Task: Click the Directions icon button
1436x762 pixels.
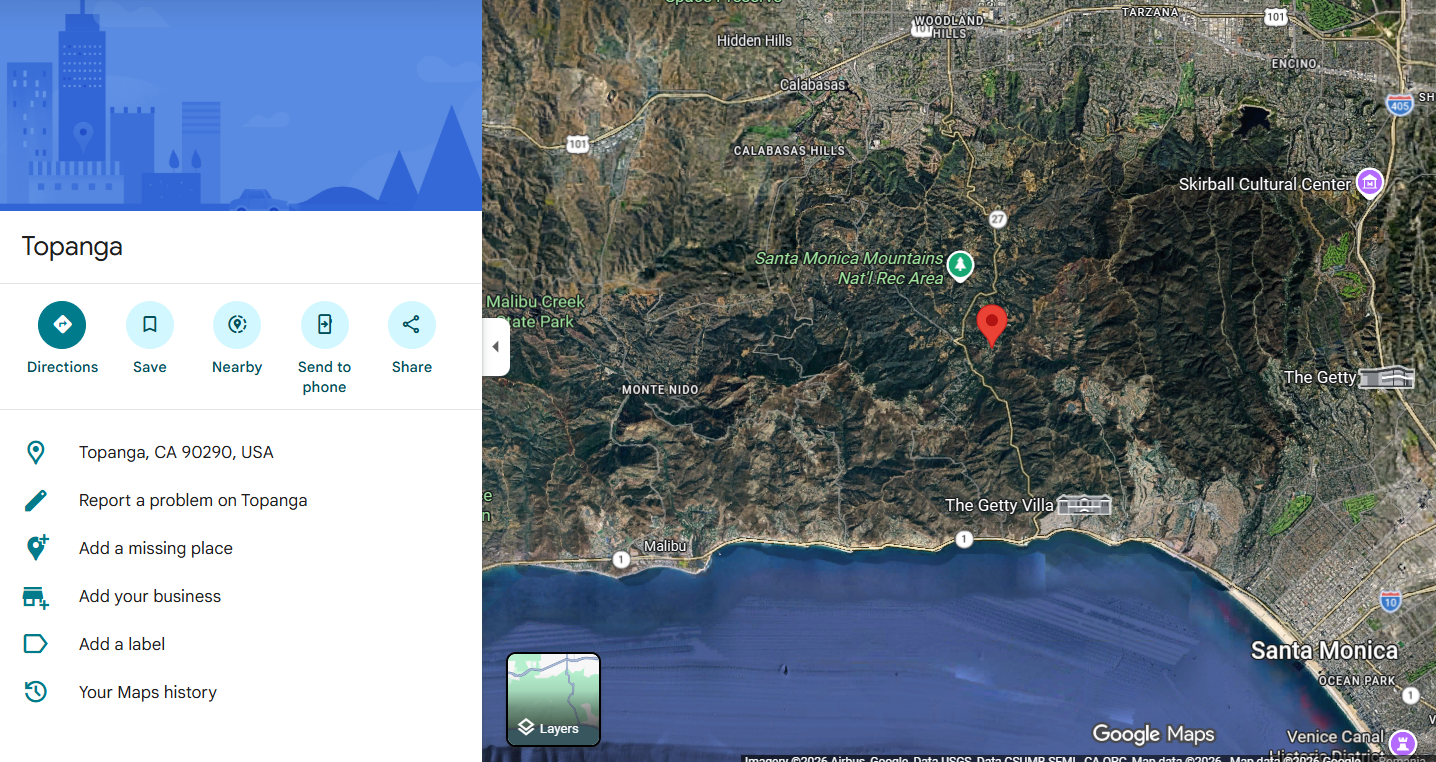Action: 62,325
